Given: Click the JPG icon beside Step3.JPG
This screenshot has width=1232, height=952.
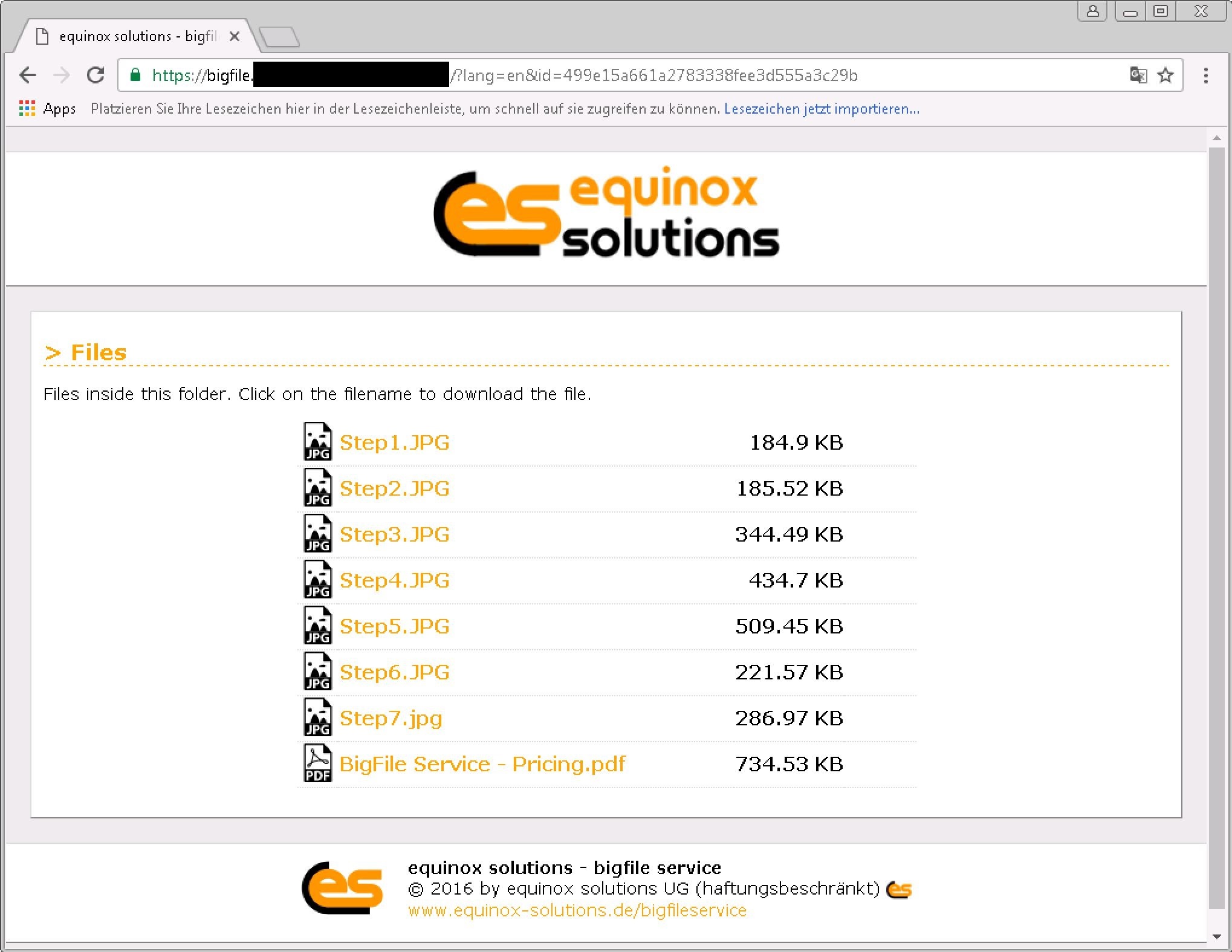Looking at the screenshot, I should click(317, 533).
